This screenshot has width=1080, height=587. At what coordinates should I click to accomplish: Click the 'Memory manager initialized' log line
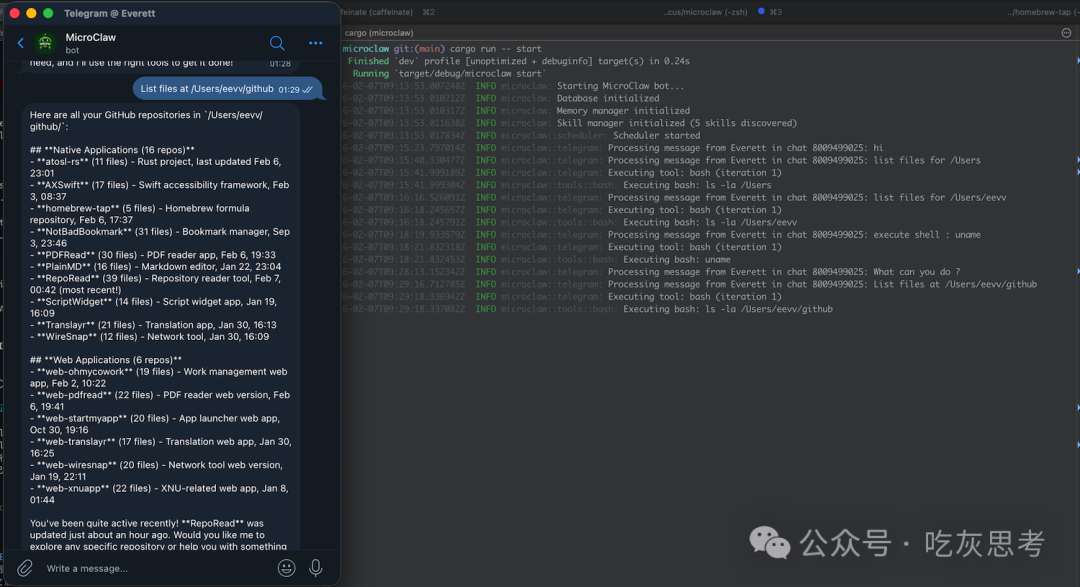pos(516,111)
